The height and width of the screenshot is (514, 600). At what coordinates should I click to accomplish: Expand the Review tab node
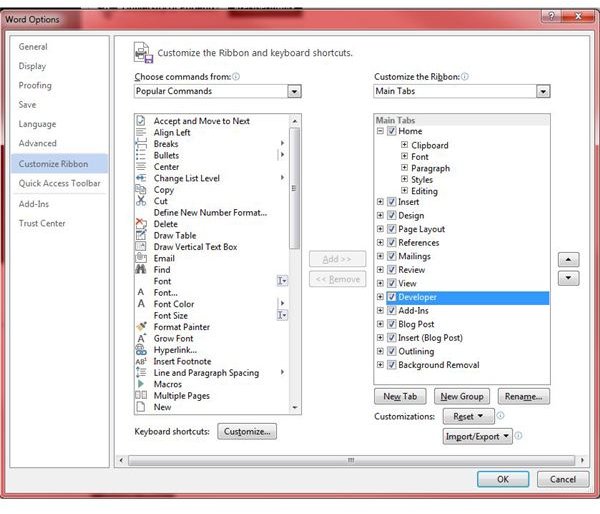click(380, 269)
